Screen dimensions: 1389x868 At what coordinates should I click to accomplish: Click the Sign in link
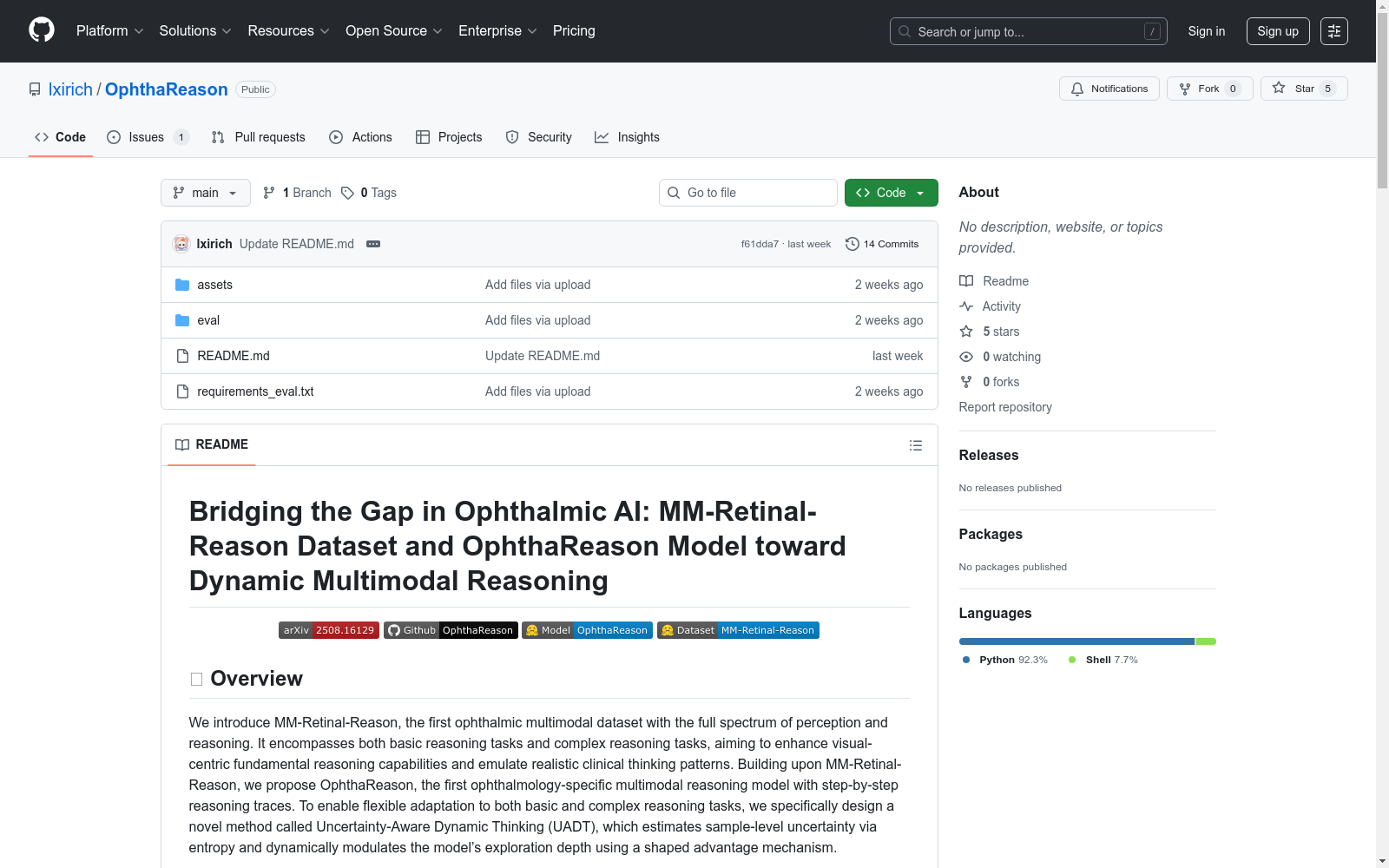pos(1207,31)
